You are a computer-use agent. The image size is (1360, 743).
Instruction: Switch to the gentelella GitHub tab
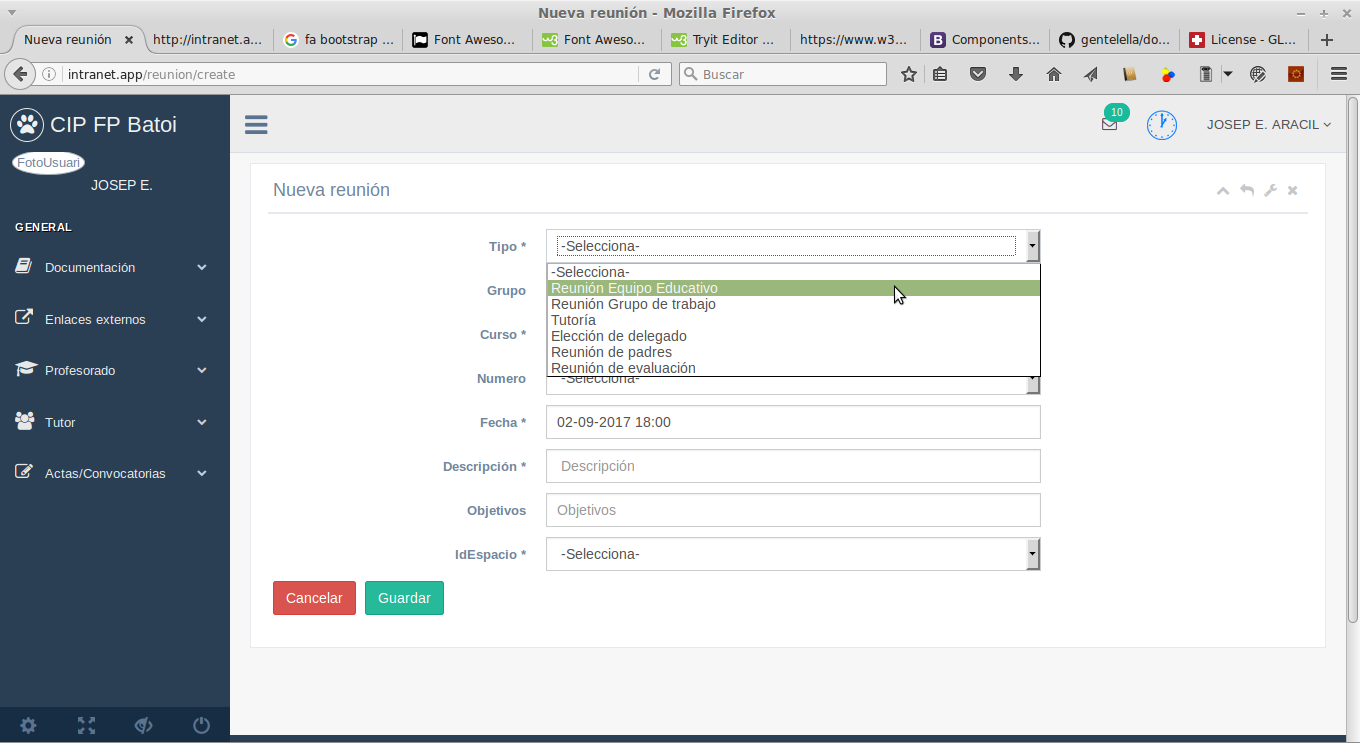click(x=1114, y=40)
